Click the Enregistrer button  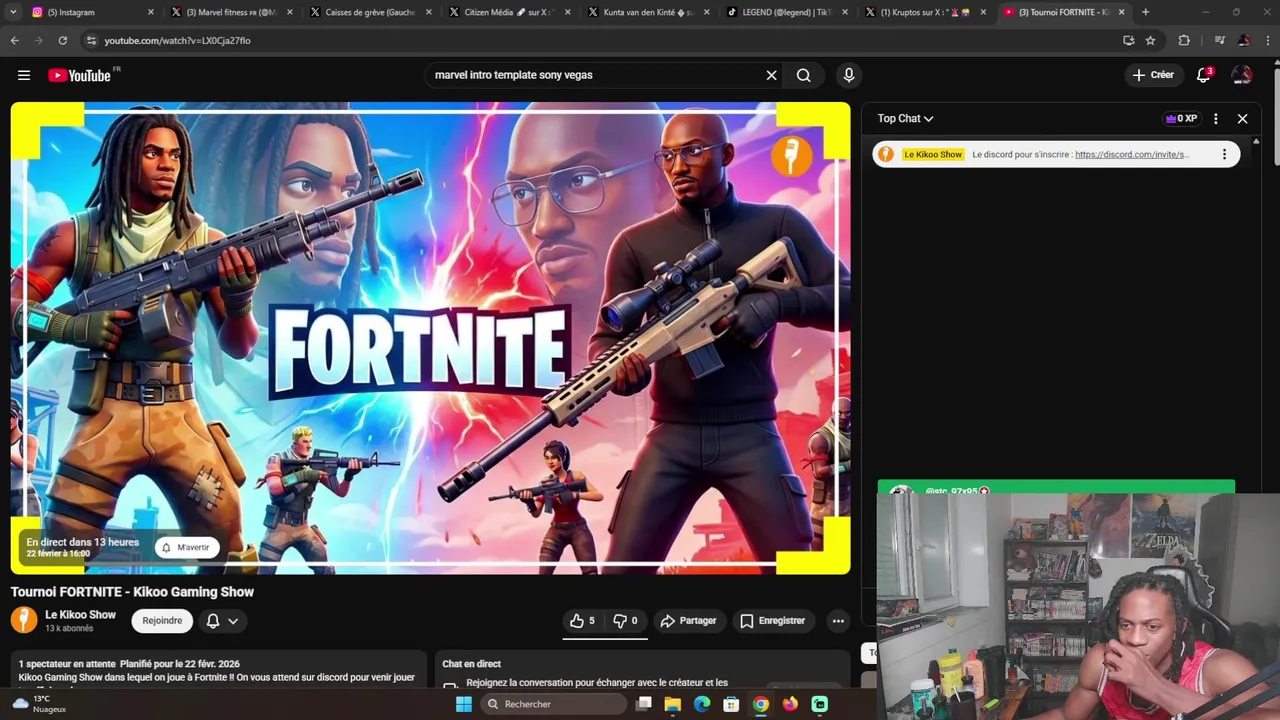(772, 621)
